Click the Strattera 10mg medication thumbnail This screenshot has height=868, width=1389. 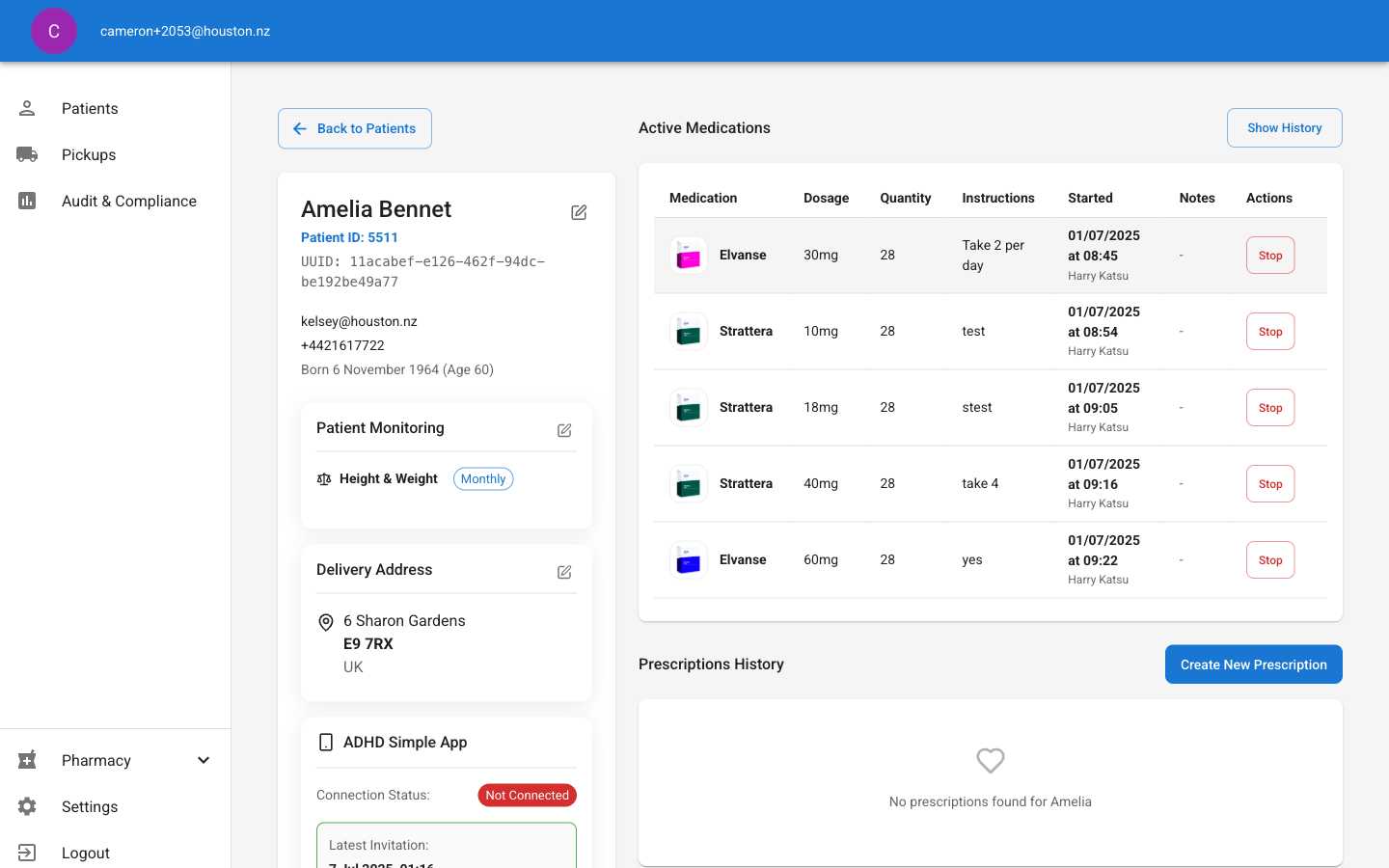coord(689,332)
